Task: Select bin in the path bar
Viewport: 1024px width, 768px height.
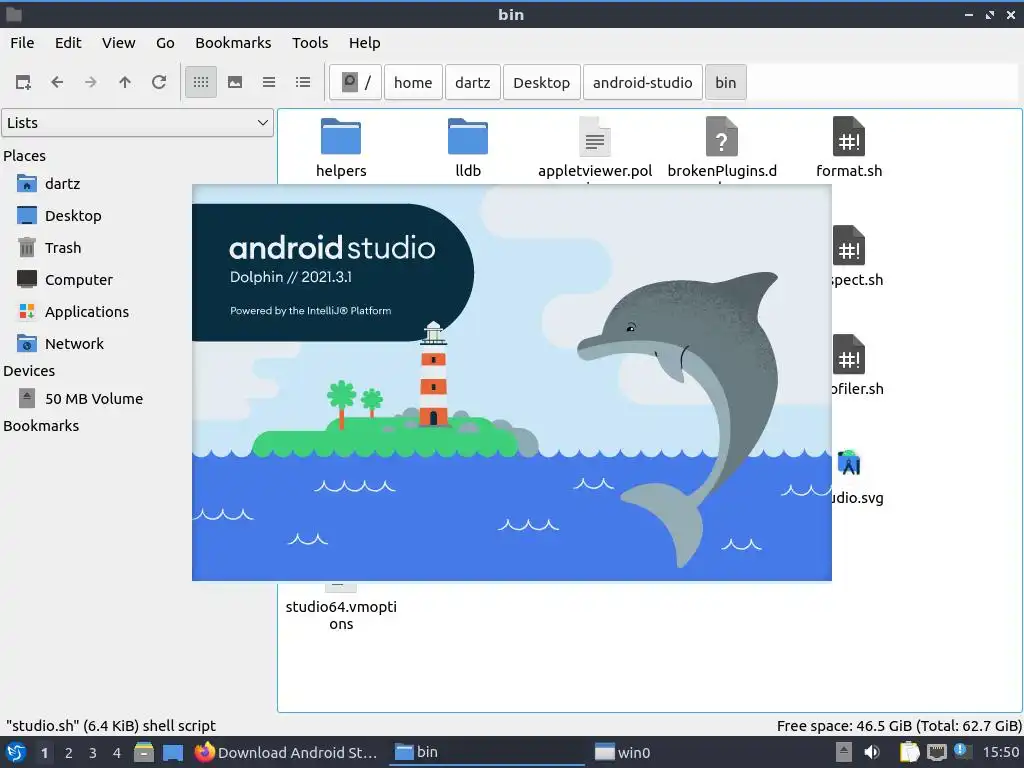Action: point(726,82)
